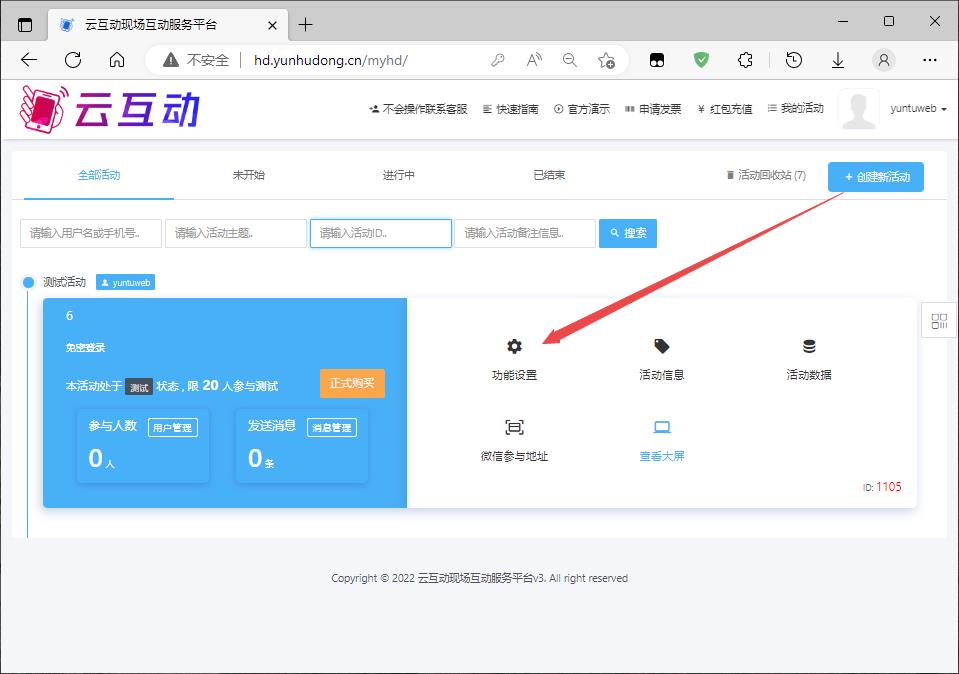Switch to 已结束 tab
This screenshot has width=959, height=674.
pyautogui.click(x=549, y=175)
